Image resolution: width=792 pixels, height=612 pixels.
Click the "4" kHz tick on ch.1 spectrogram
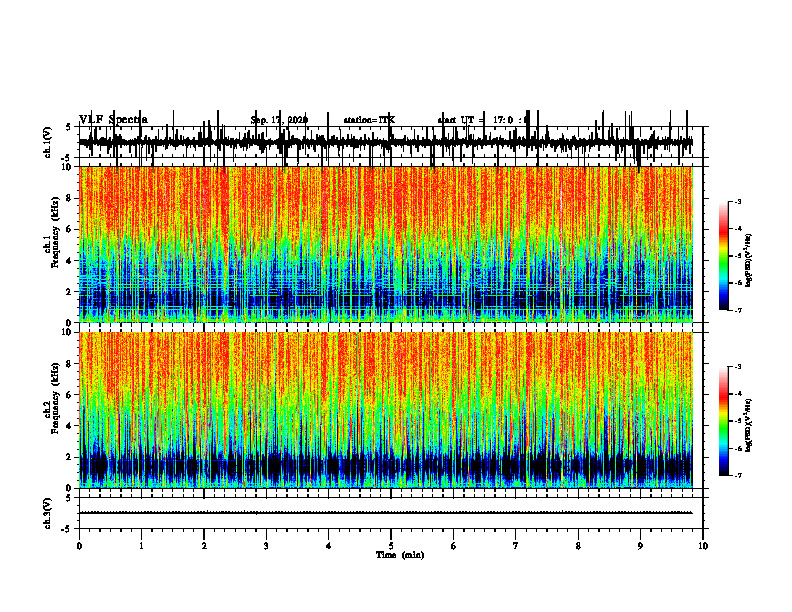70,261
